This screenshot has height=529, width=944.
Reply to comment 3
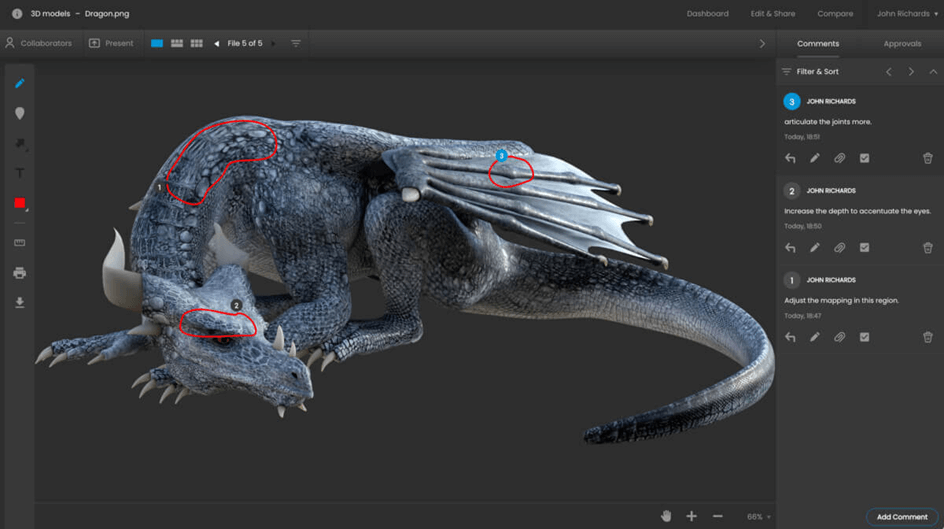pyautogui.click(x=790, y=158)
